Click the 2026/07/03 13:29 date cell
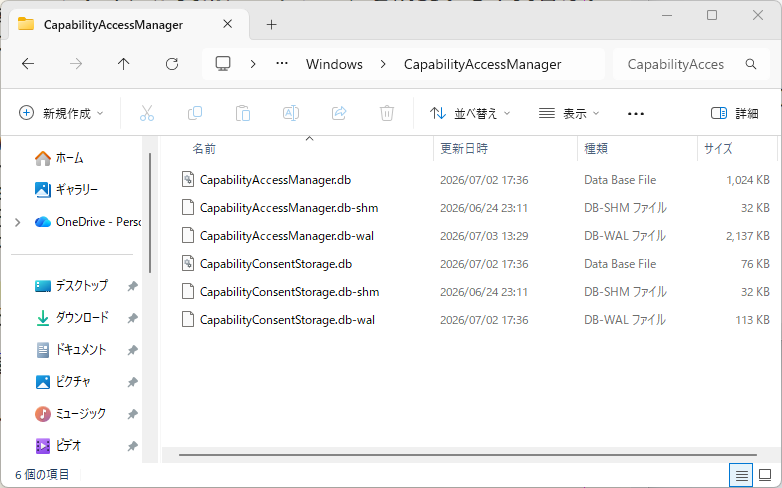The height and width of the screenshot is (488, 782). [x=484, y=236]
